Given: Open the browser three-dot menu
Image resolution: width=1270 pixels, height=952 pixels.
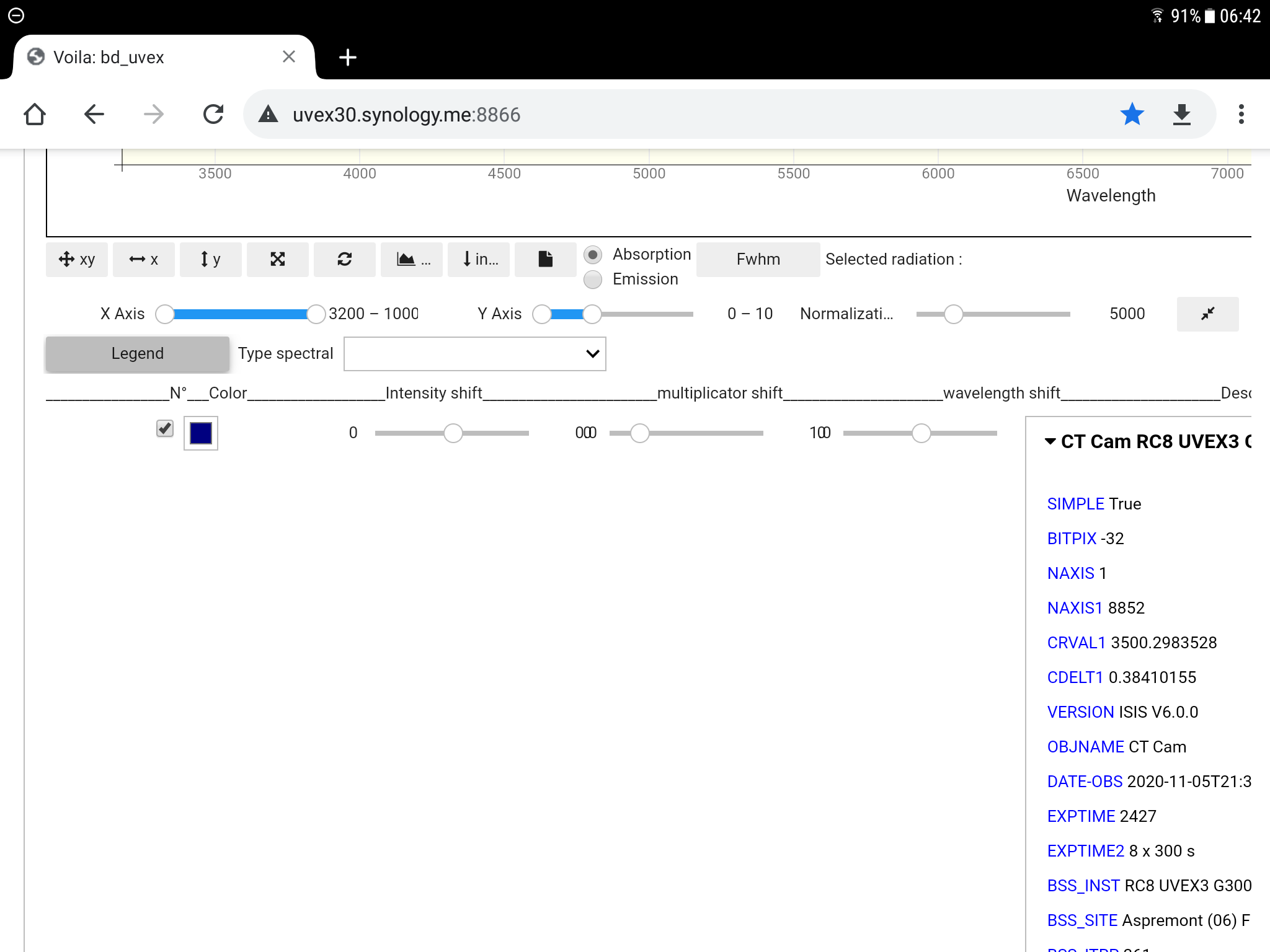Looking at the screenshot, I should click(1241, 114).
